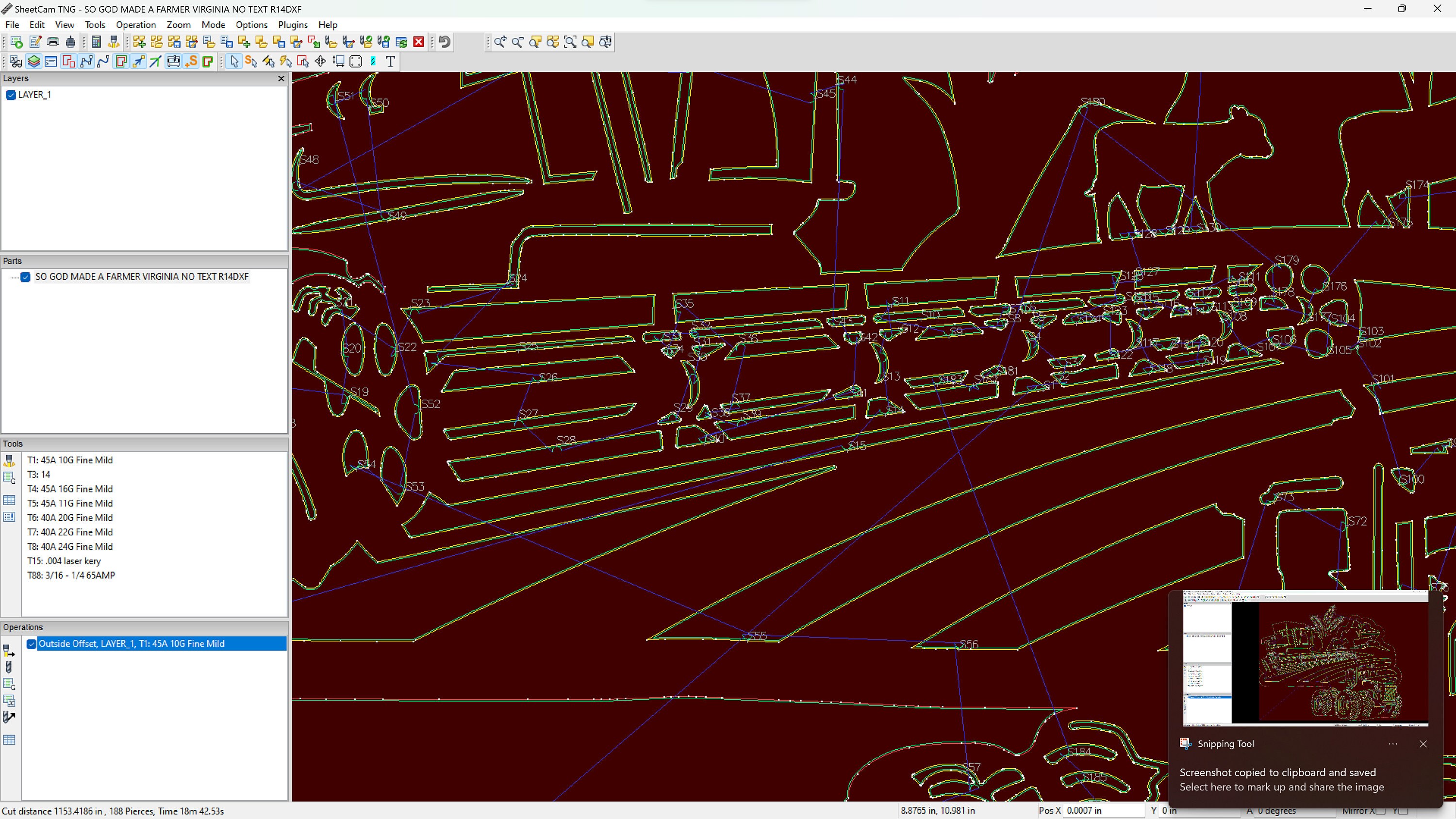
Task: Open the Operation menu
Action: tap(136, 25)
